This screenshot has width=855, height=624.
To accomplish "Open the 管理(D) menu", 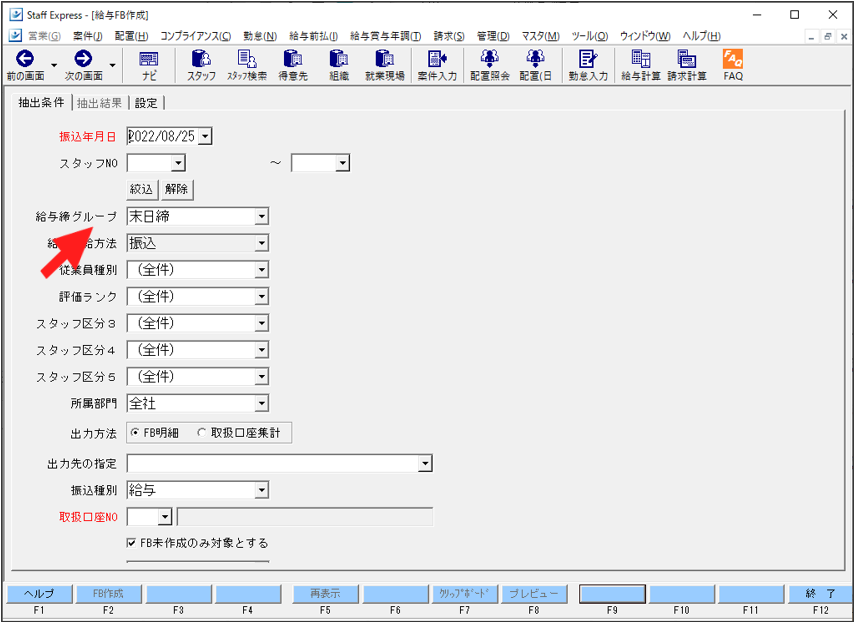I will [493, 36].
